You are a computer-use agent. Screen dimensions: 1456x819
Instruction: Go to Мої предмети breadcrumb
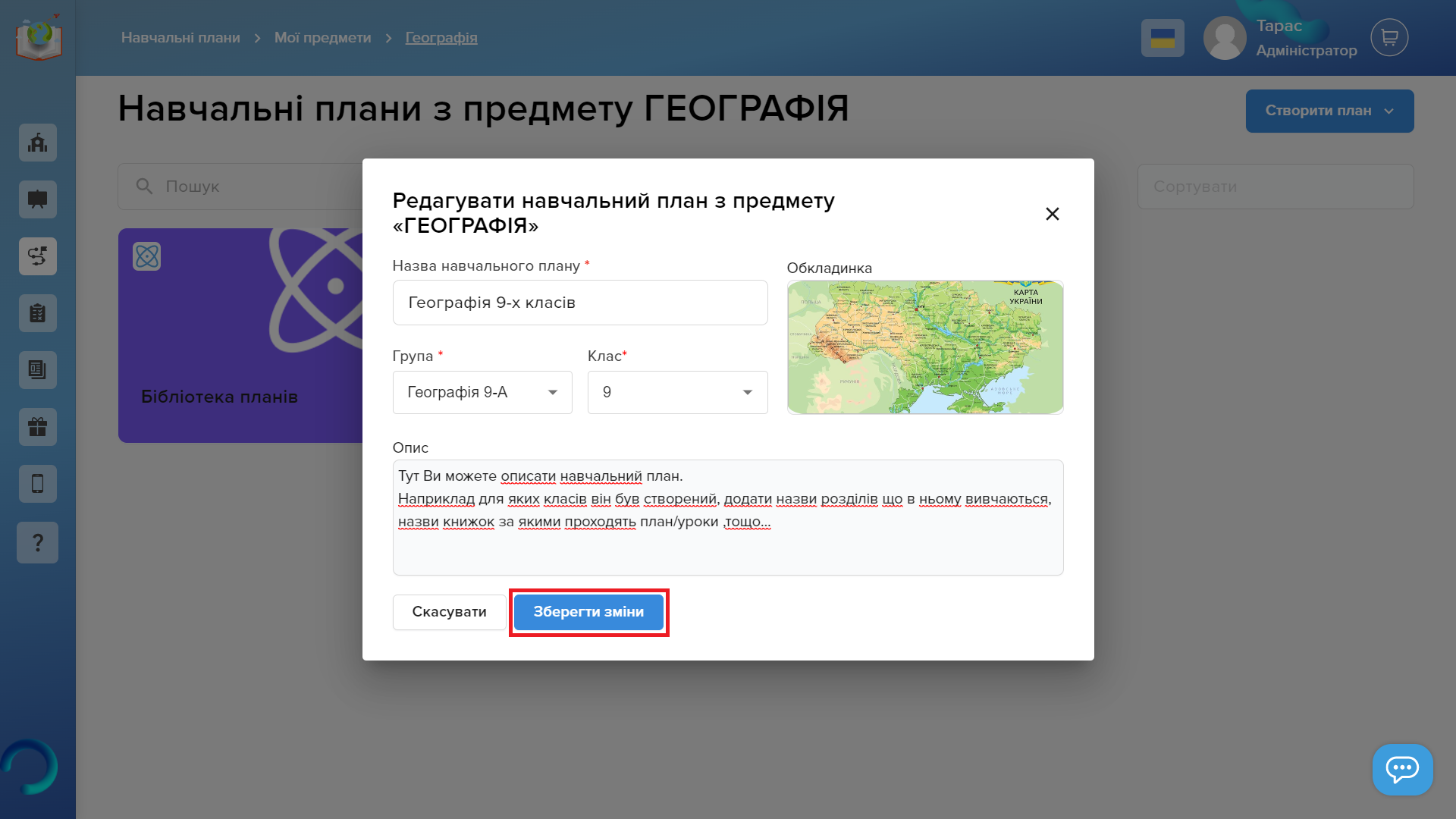(x=322, y=38)
